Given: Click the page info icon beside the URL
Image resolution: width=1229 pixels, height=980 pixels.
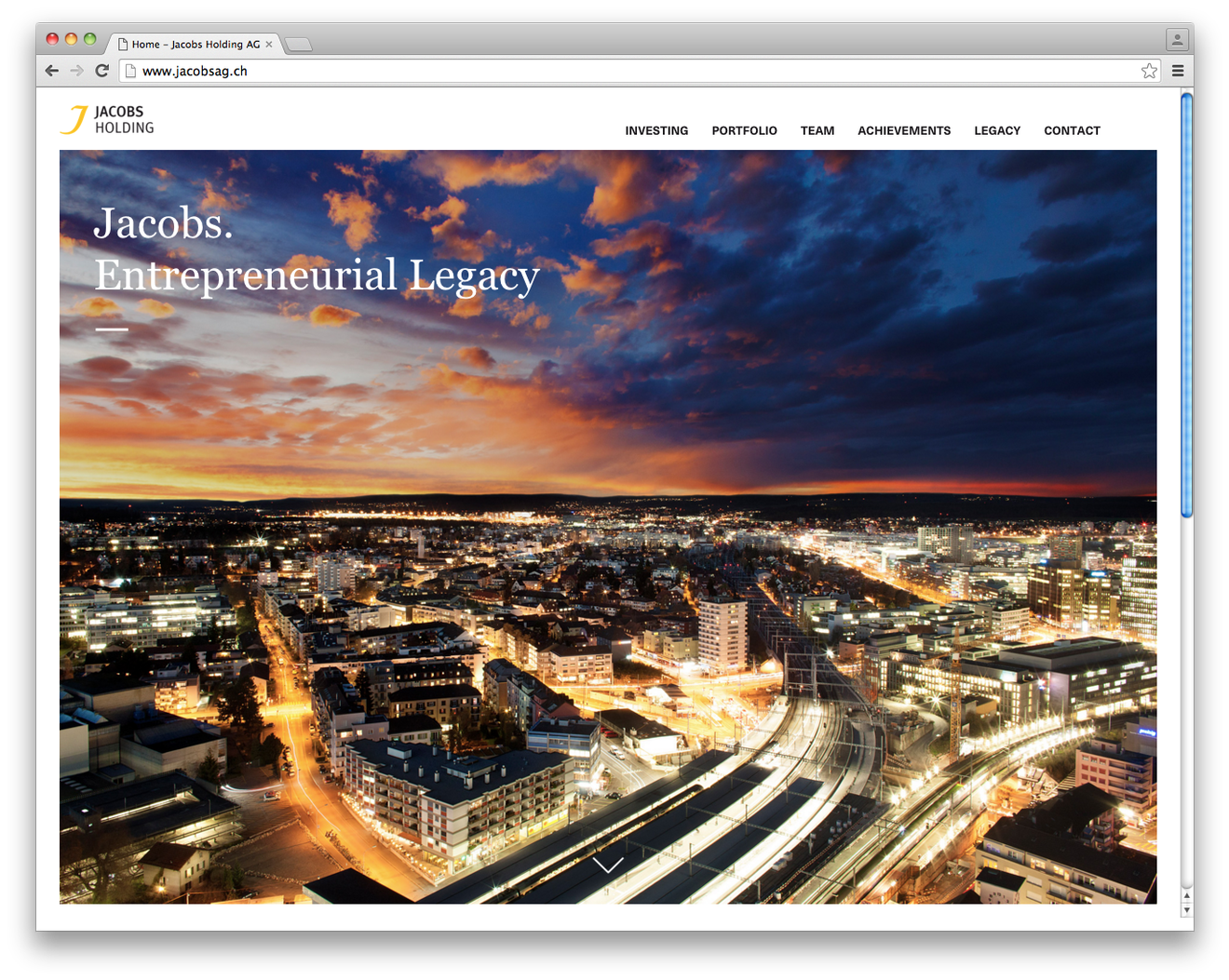Looking at the screenshot, I should 131,71.
